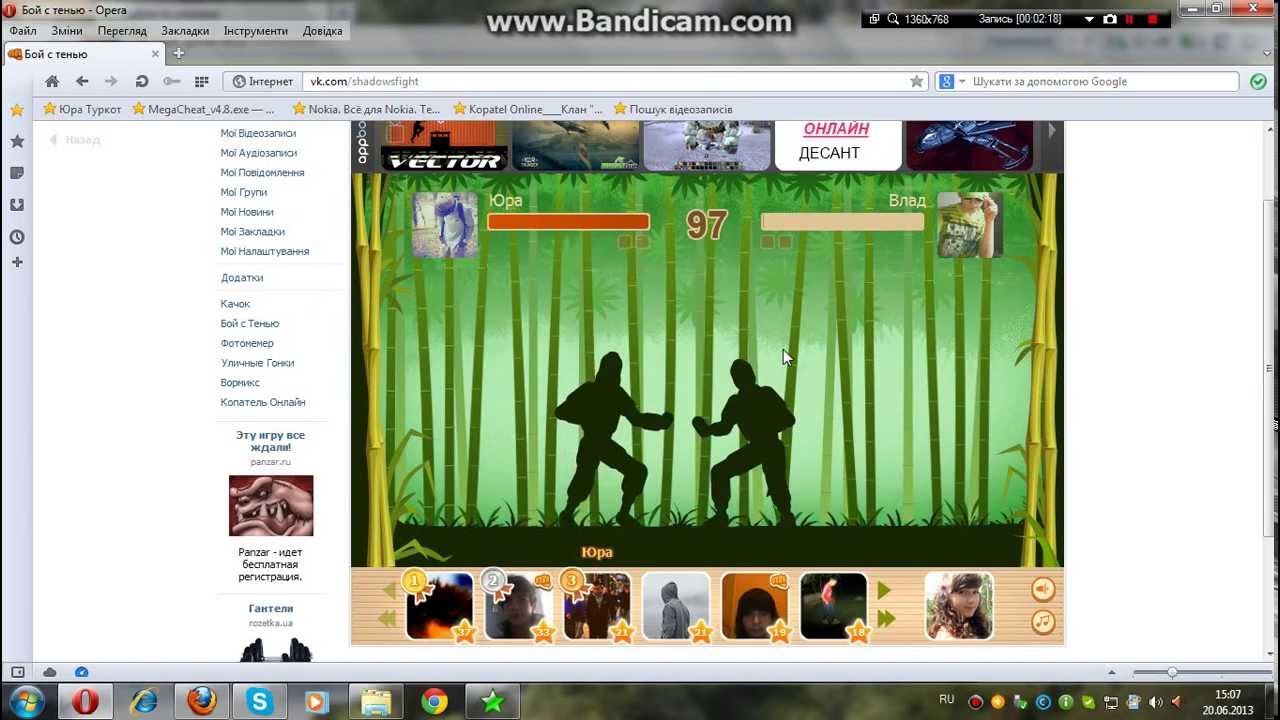The width and height of the screenshot is (1280, 720).
Task: Click the Bandicam magnifier resolution icon
Action: [x=892, y=19]
